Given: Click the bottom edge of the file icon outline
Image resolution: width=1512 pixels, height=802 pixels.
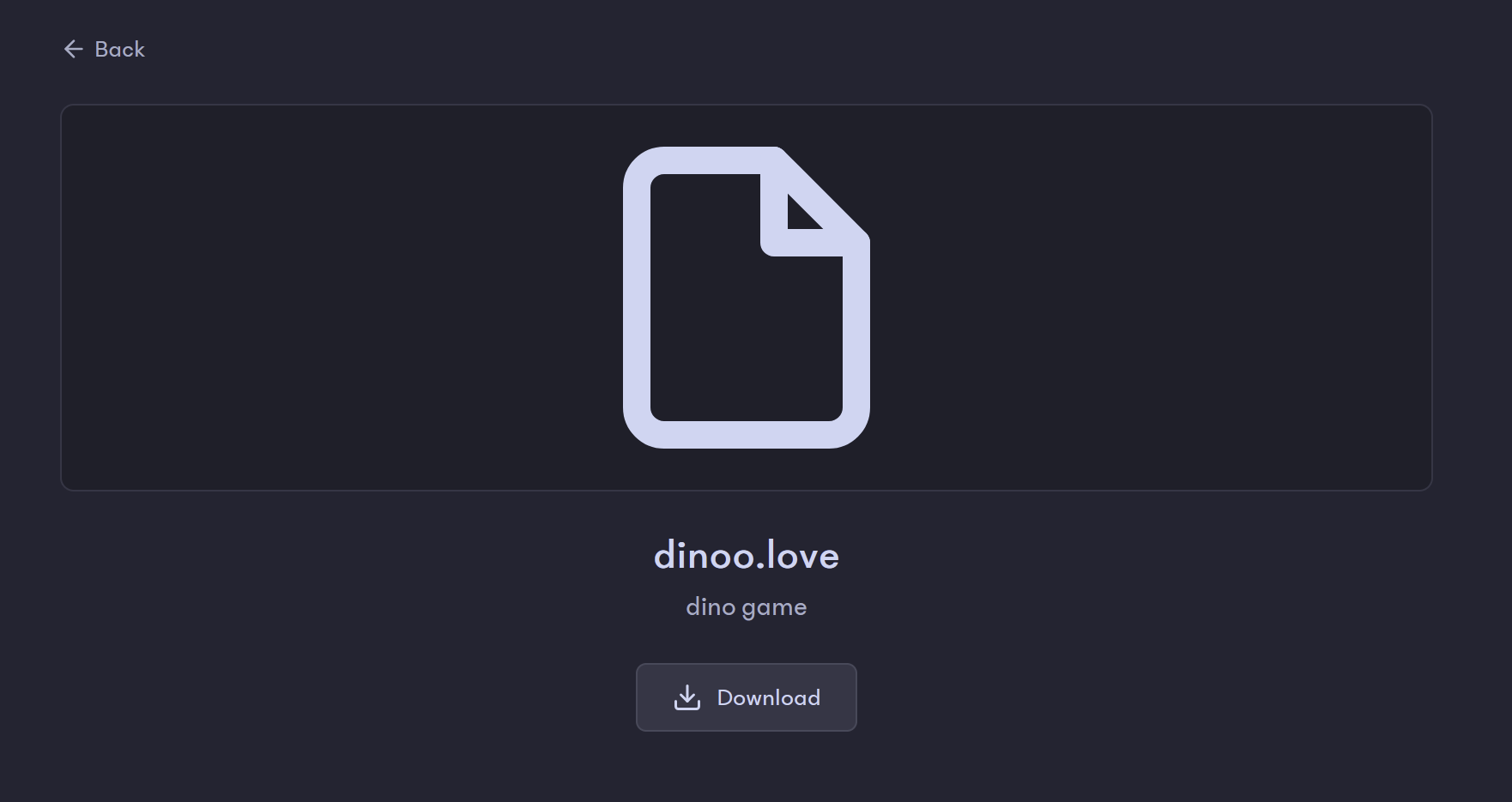Looking at the screenshot, I should point(747,435).
